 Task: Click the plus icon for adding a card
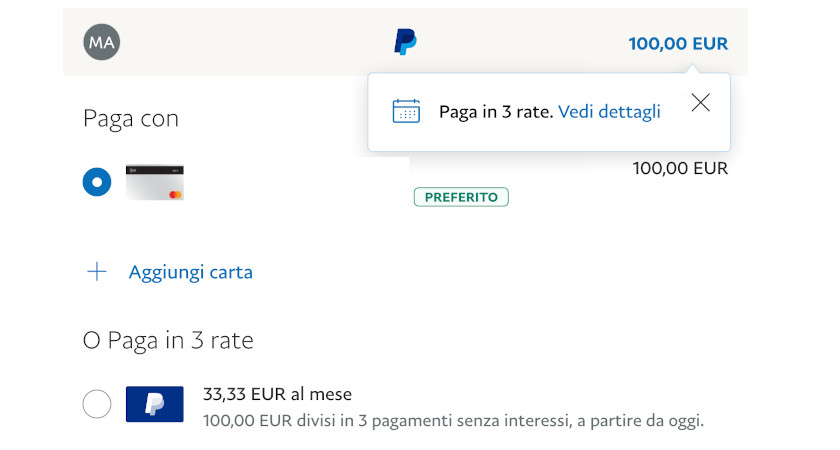click(97, 271)
